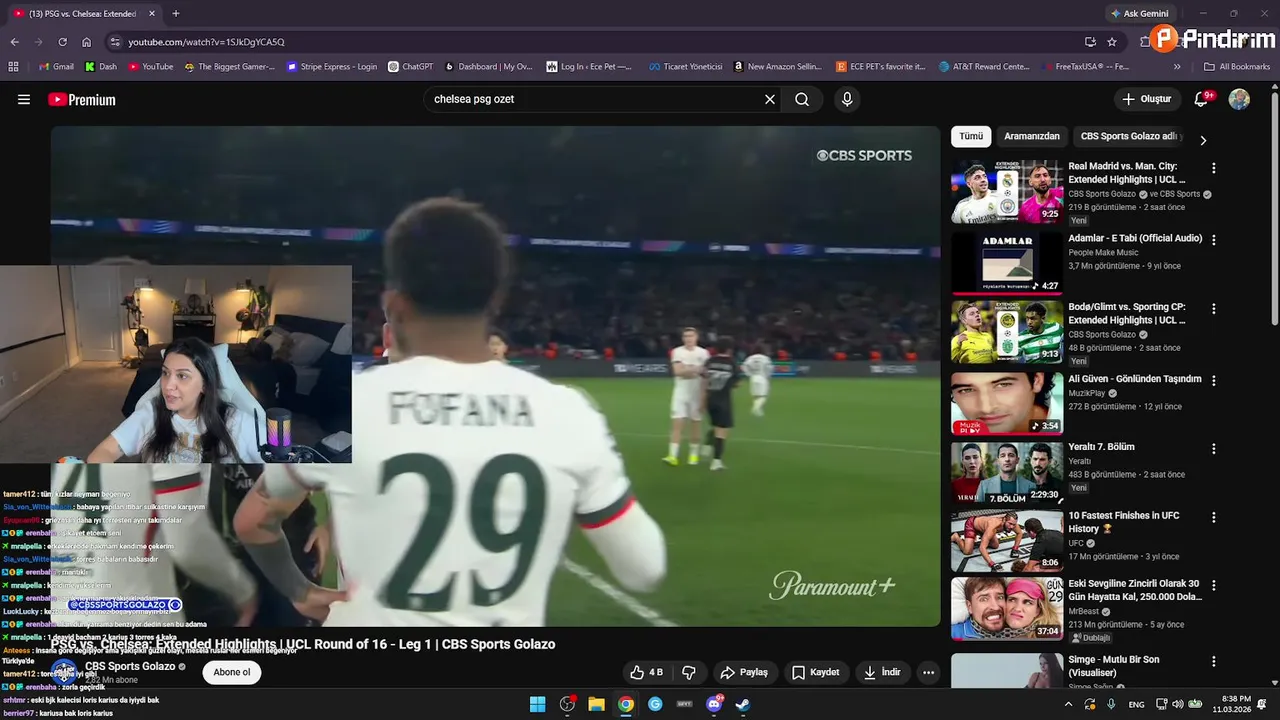Viewport: 1280px width, 720px height.
Task: Open options menu for Yaralı 7. Bölüm
Action: pyautogui.click(x=1214, y=449)
